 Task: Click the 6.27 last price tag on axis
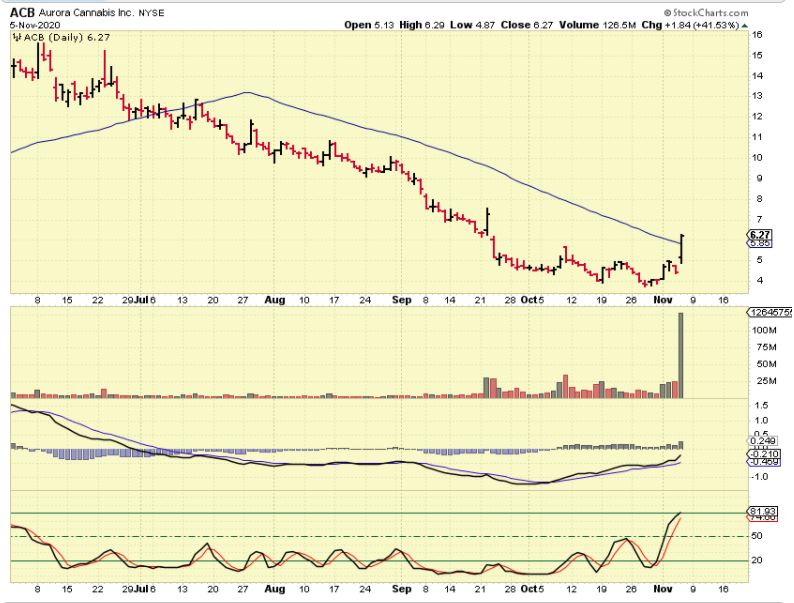pos(760,234)
